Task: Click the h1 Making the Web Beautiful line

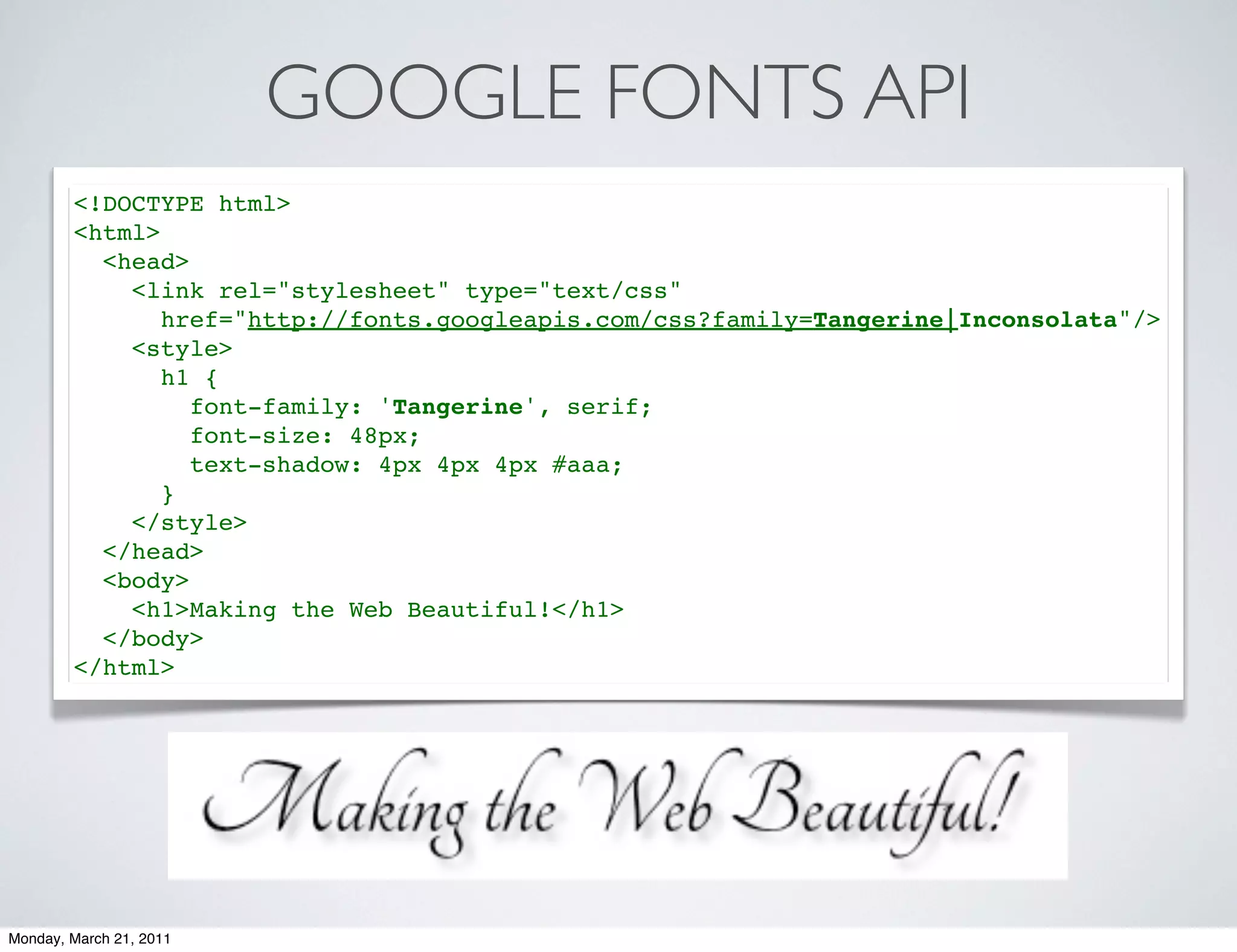Action: point(378,610)
